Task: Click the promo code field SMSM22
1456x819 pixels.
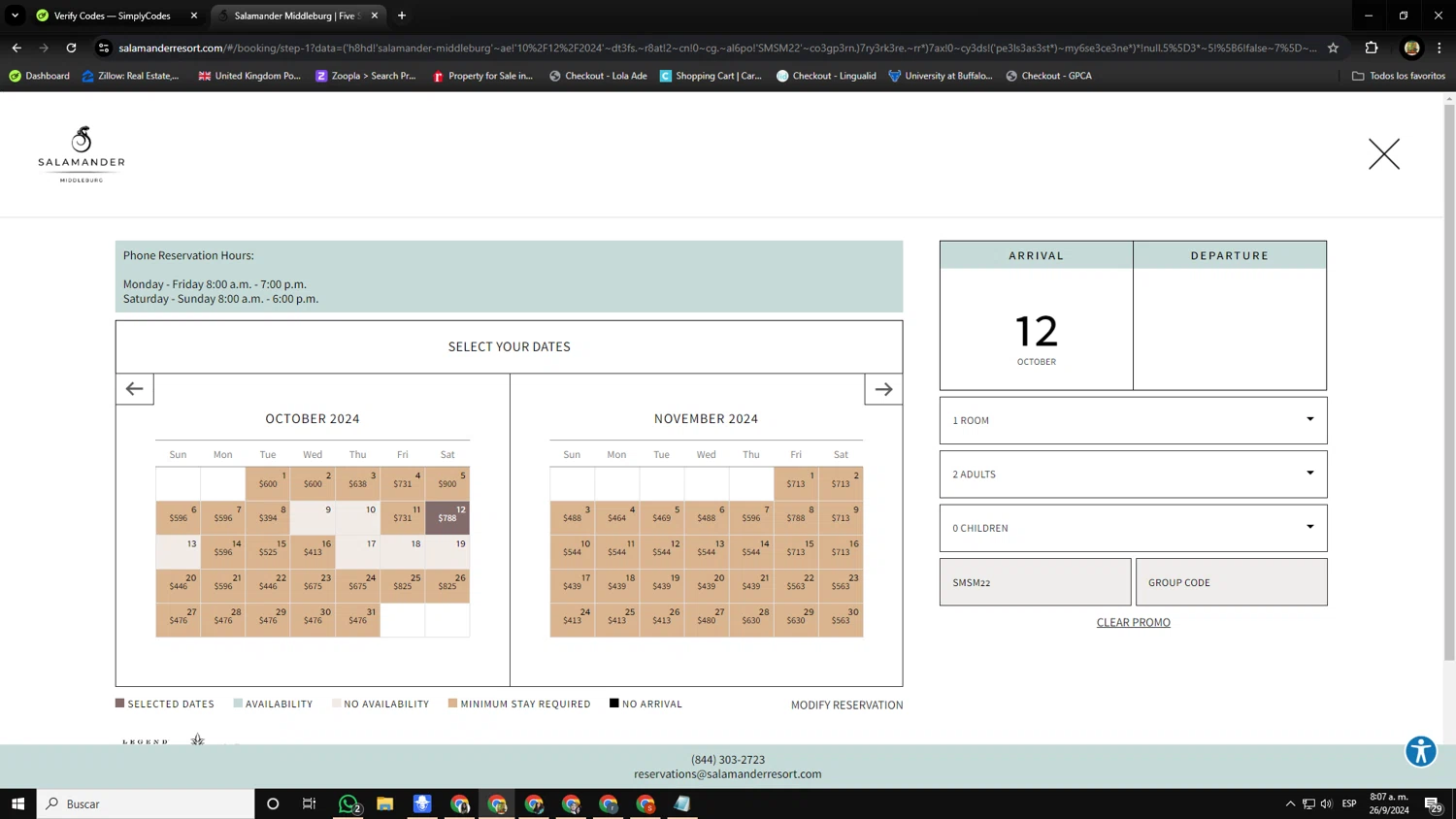Action: coord(1035,582)
